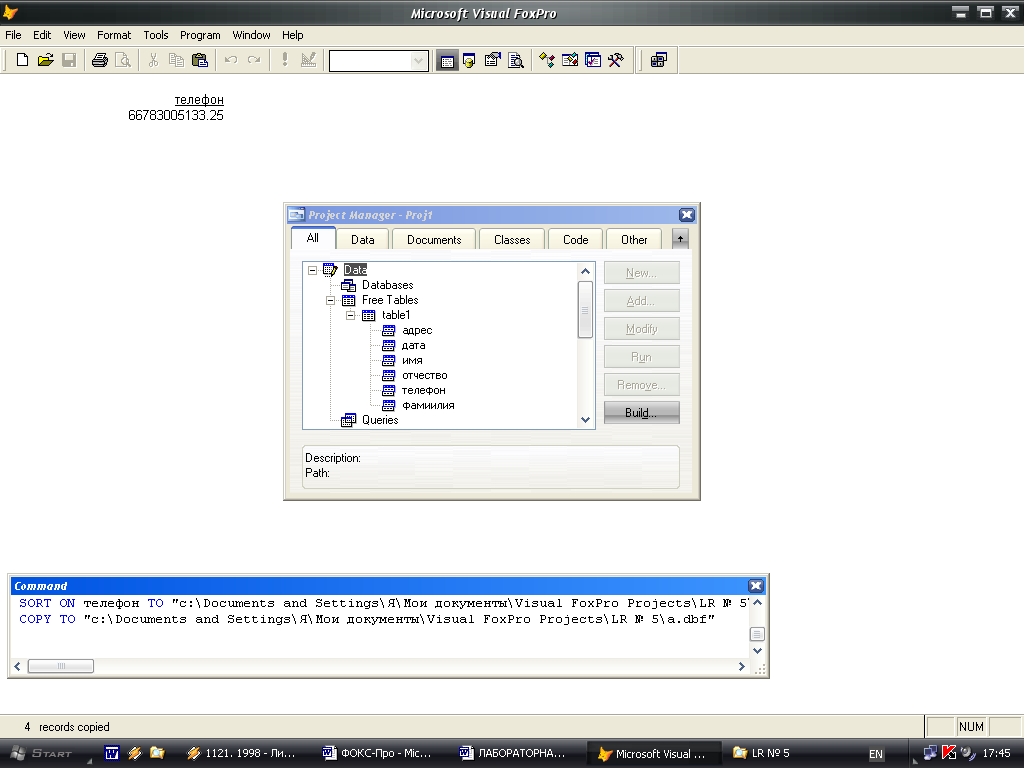Switch to the Data tab in Project Manager
The image size is (1024, 768).
362,240
